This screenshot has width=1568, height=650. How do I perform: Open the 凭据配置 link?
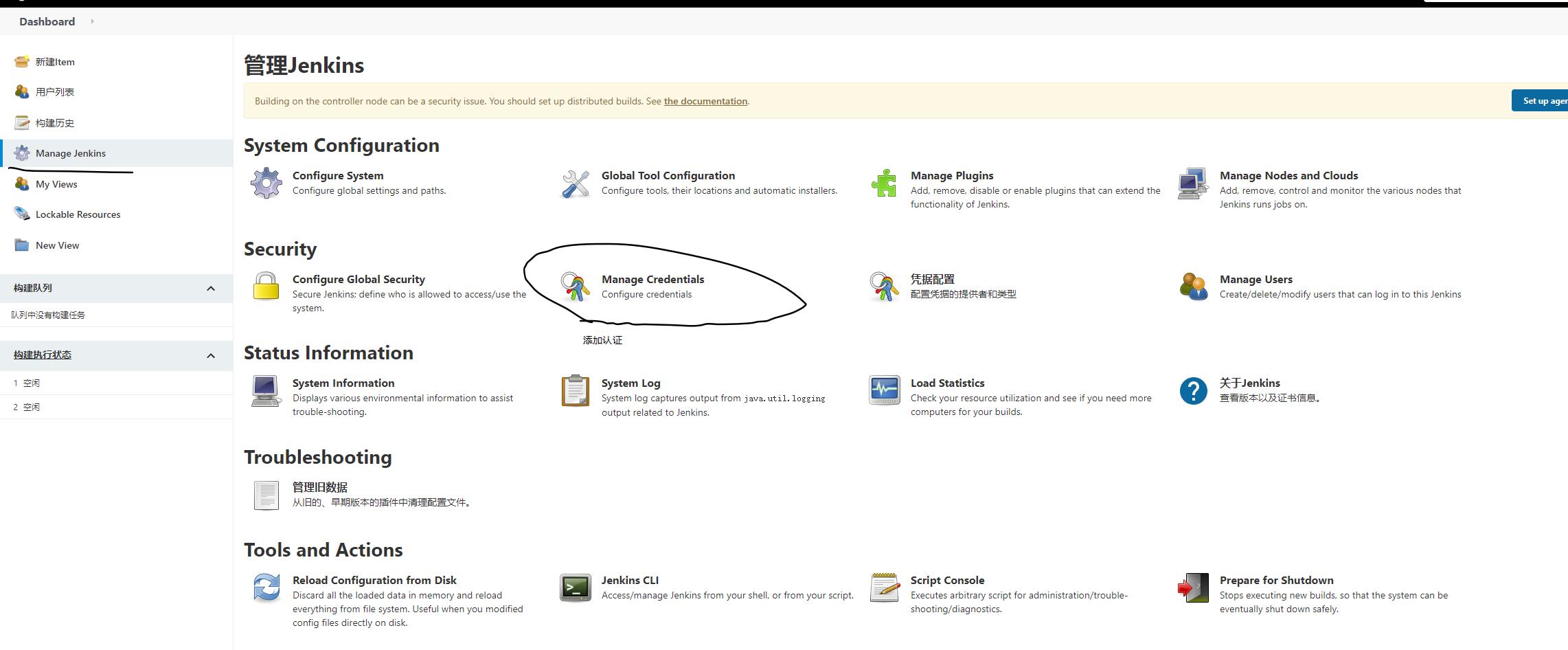tap(933, 280)
